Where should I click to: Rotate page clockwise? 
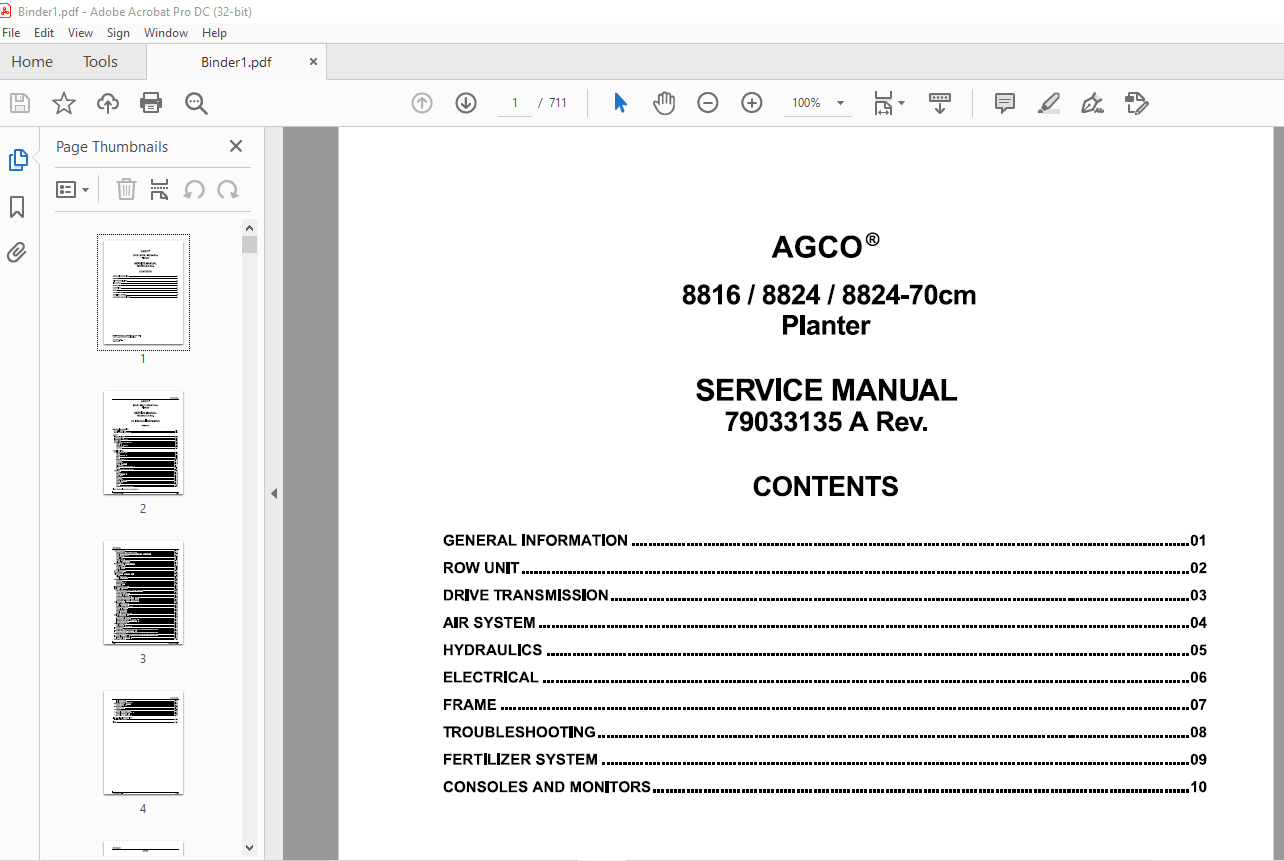coord(228,189)
